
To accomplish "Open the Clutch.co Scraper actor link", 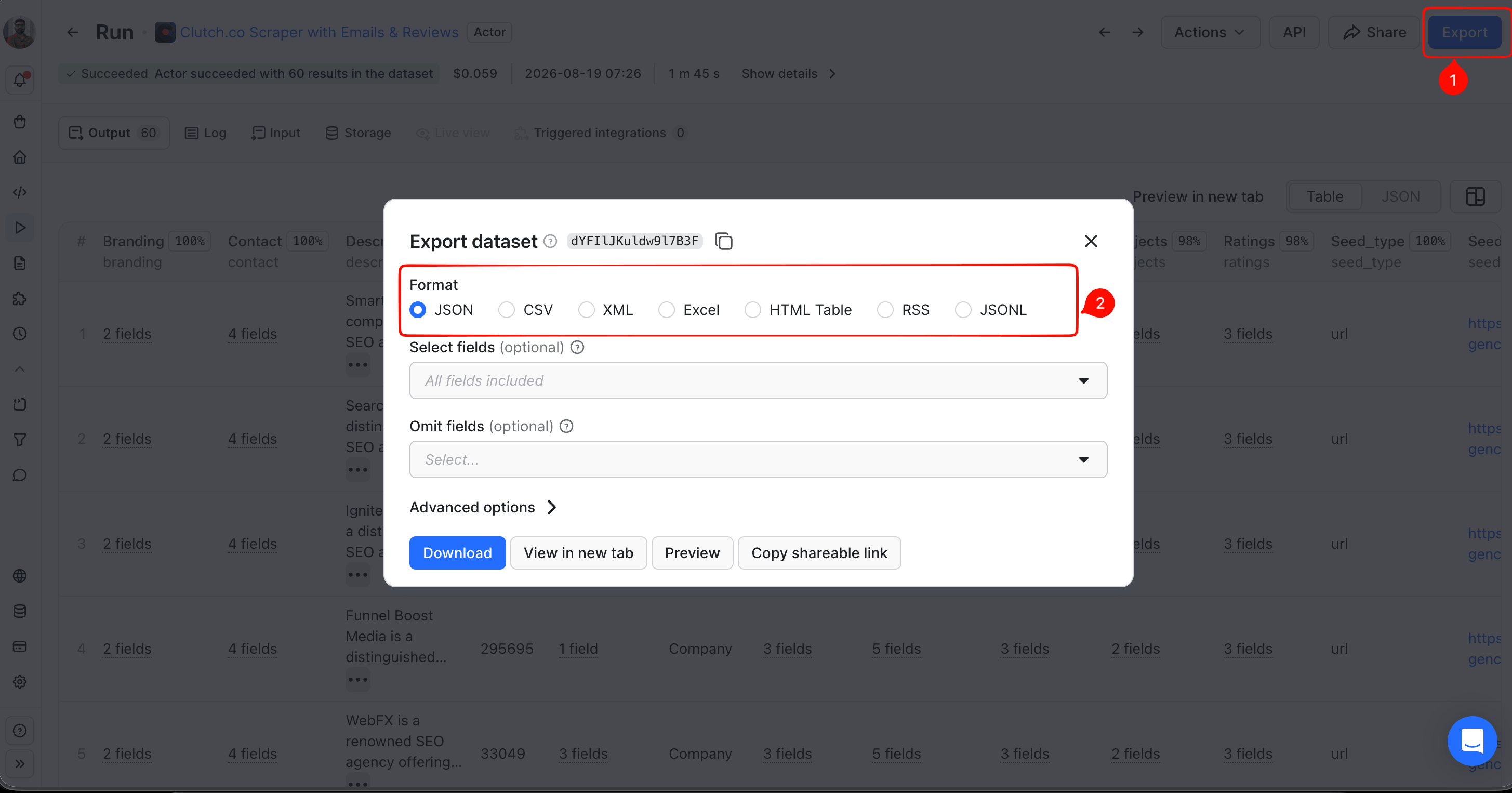I will click(x=319, y=32).
